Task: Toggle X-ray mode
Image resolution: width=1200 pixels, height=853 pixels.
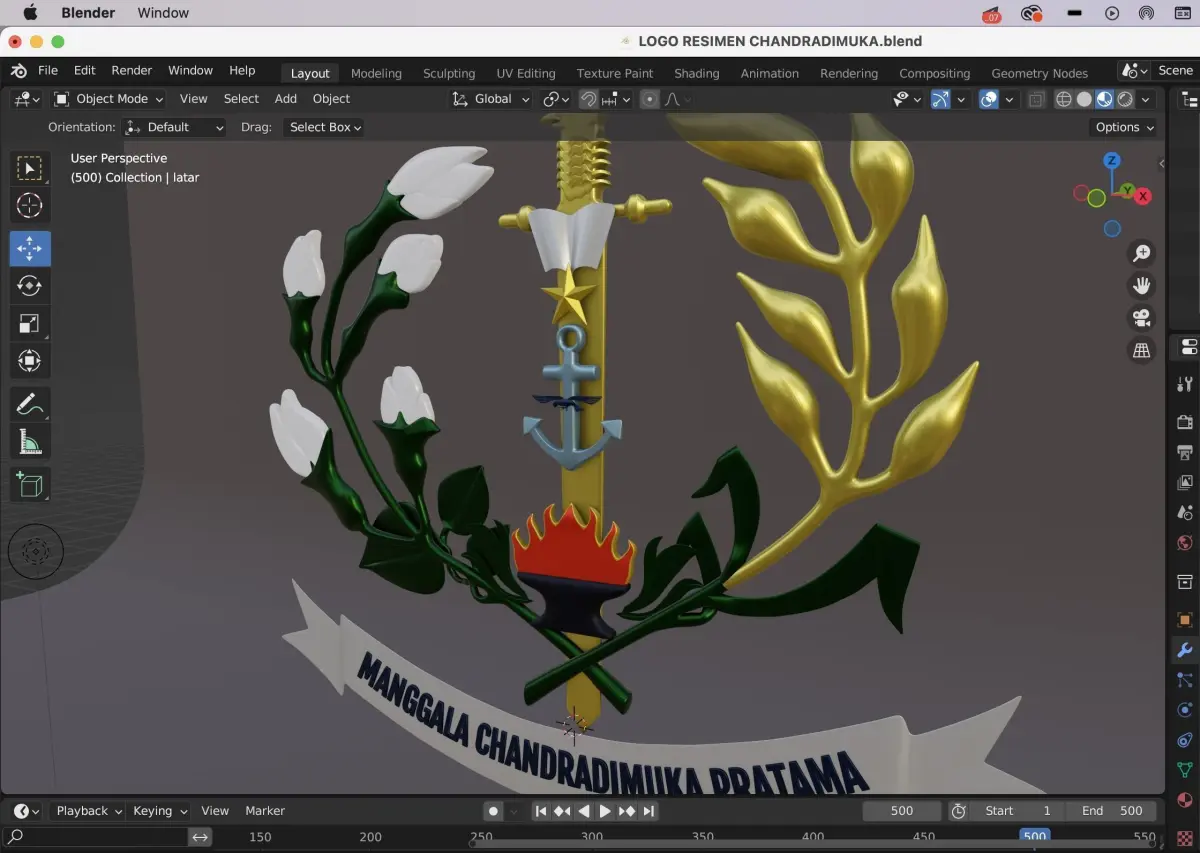Action: tap(1036, 99)
